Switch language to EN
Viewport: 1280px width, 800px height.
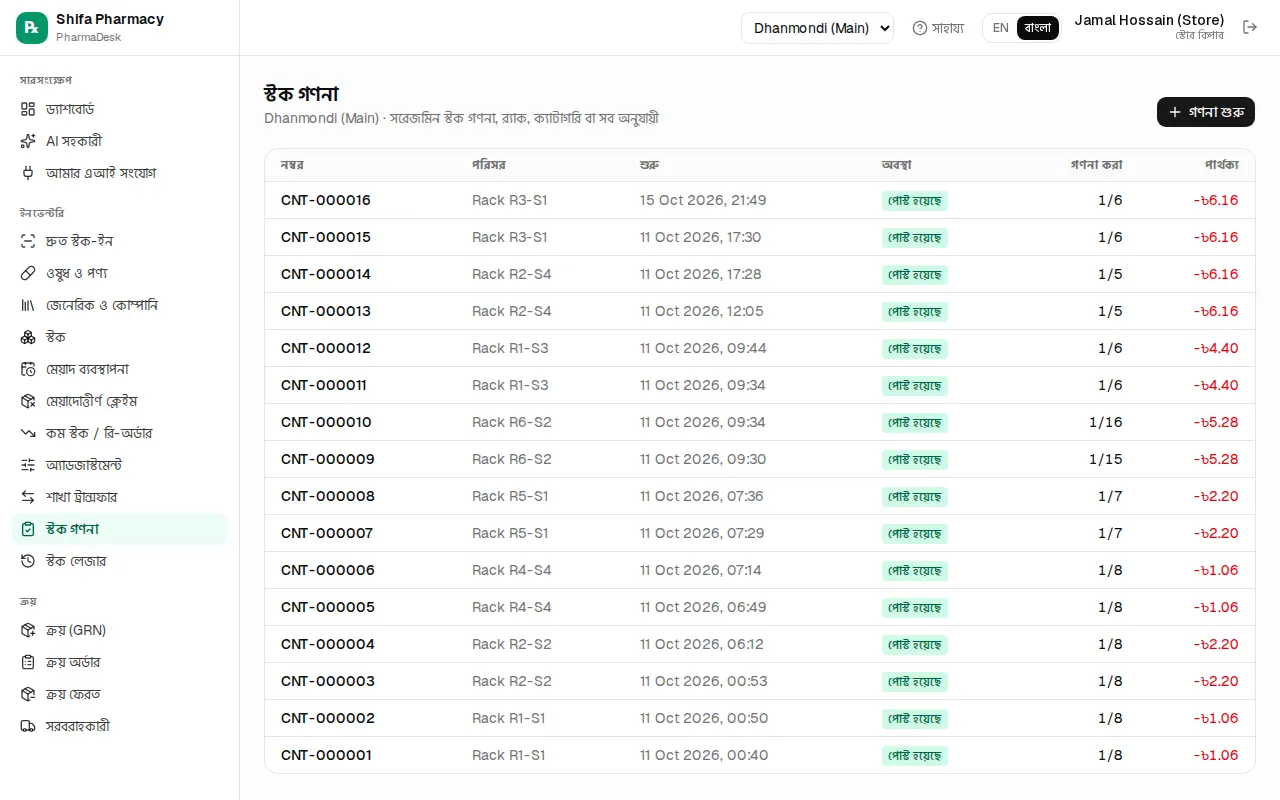click(x=1000, y=28)
